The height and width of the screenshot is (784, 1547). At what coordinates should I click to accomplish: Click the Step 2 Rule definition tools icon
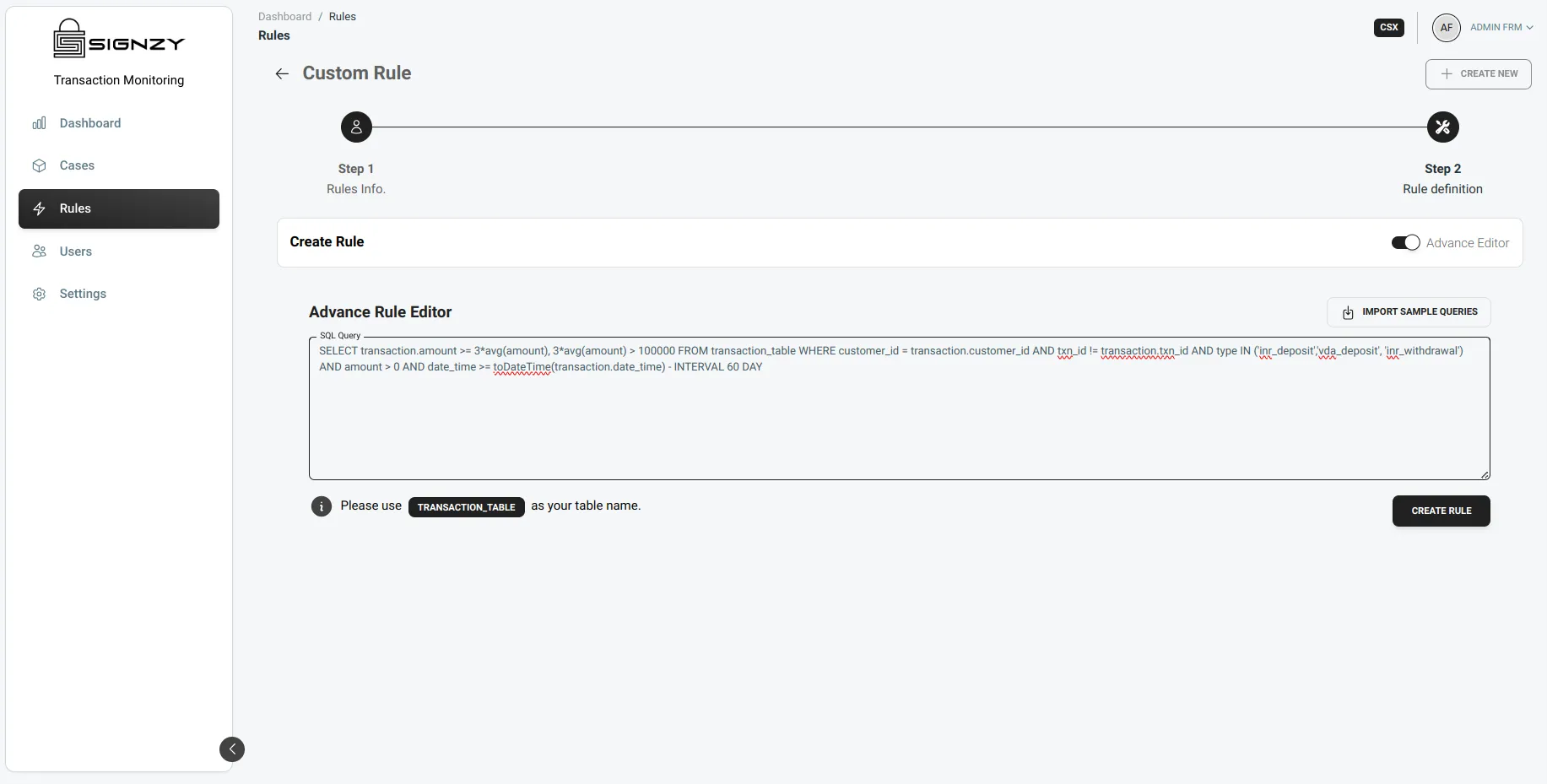(x=1442, y=127)
